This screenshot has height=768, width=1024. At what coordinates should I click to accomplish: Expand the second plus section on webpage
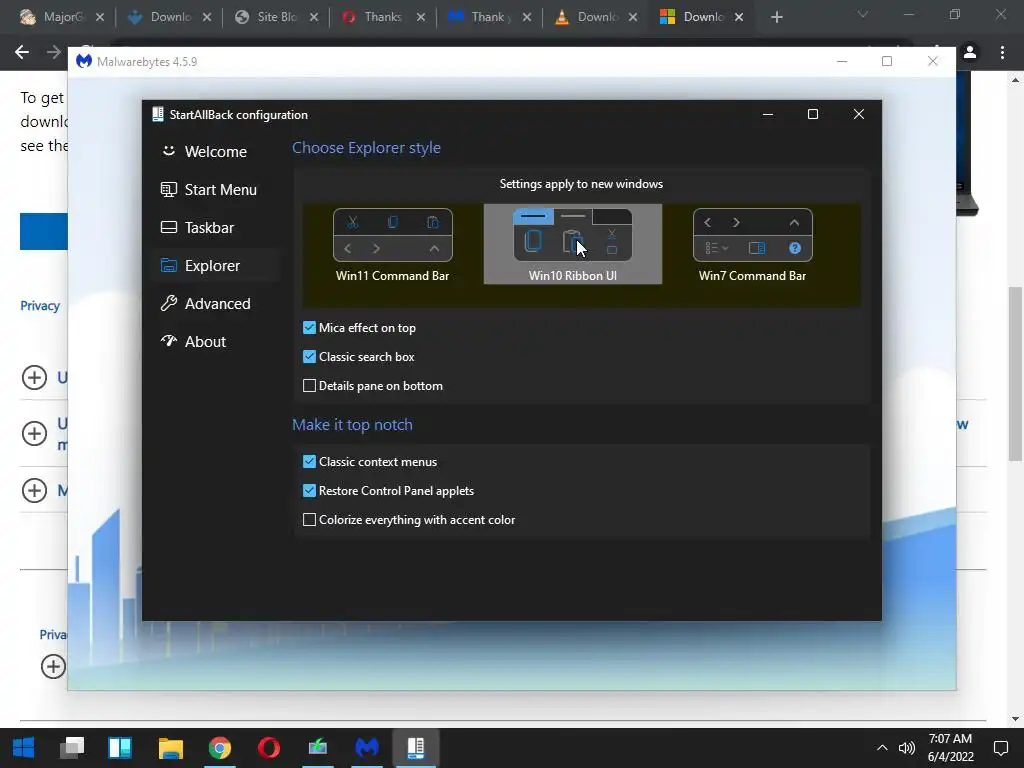click(35, 433)
